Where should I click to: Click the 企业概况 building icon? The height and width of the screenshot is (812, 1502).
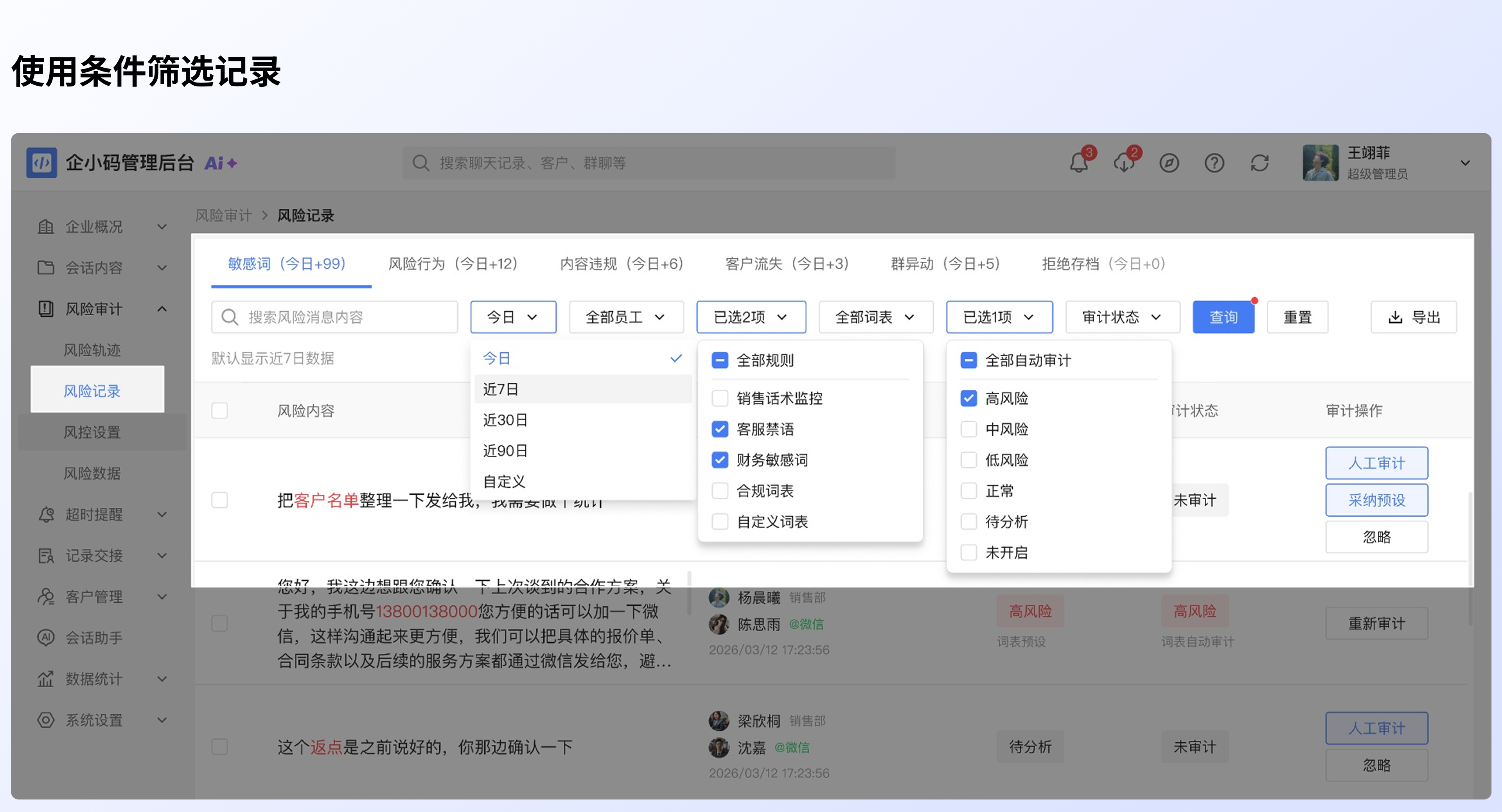tap(45, 227)
